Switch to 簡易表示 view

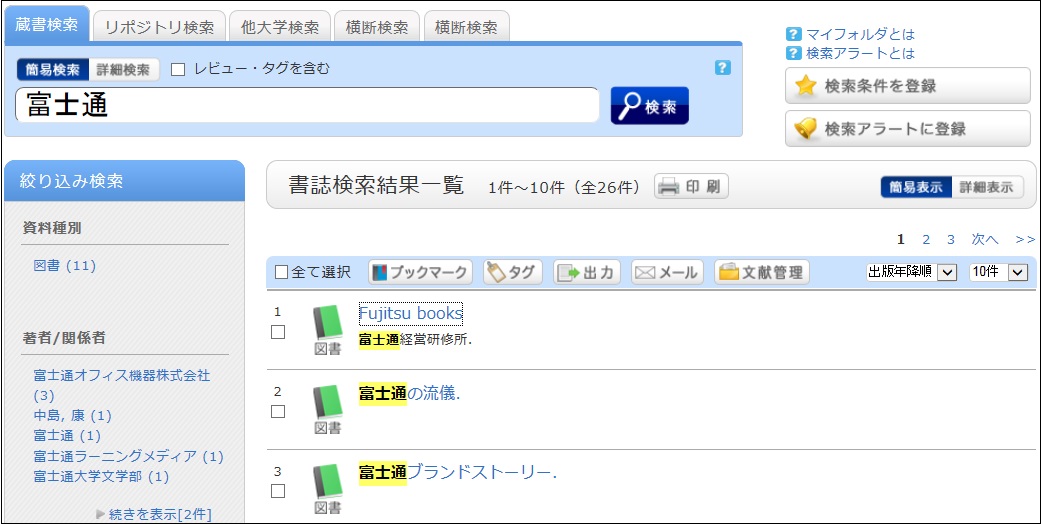point(916,187)
